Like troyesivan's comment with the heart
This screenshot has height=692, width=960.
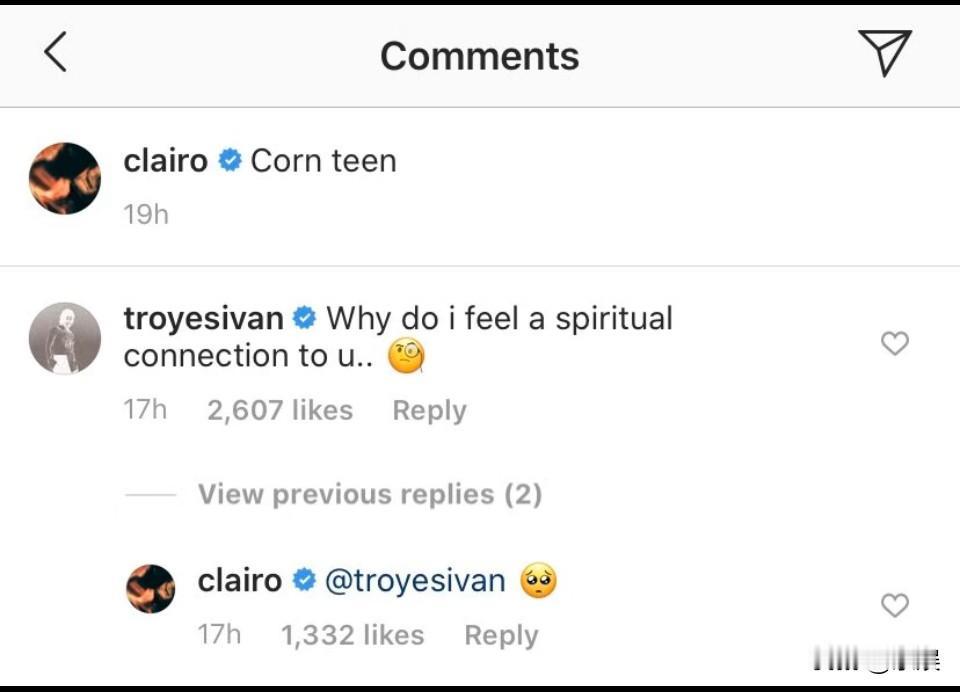click(894, 344)
